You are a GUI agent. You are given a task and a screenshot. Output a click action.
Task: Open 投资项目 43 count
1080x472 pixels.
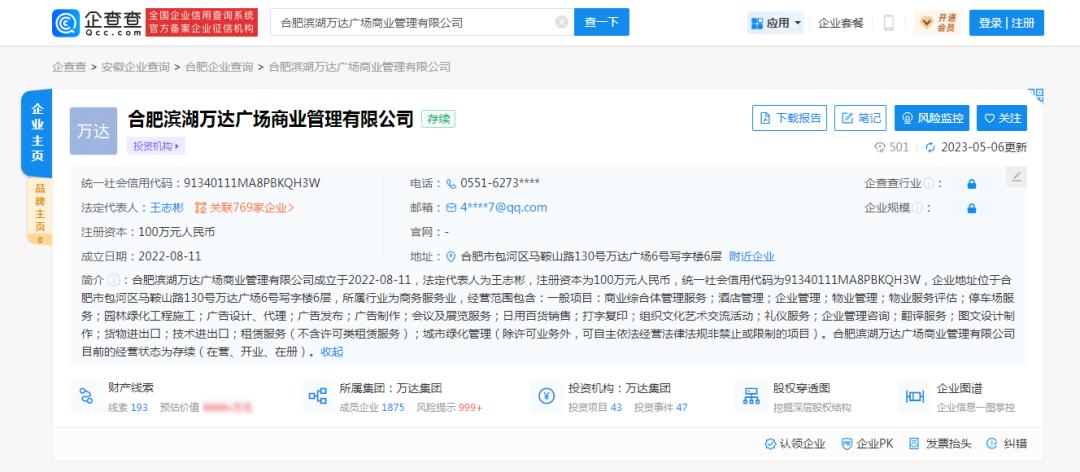595,407
